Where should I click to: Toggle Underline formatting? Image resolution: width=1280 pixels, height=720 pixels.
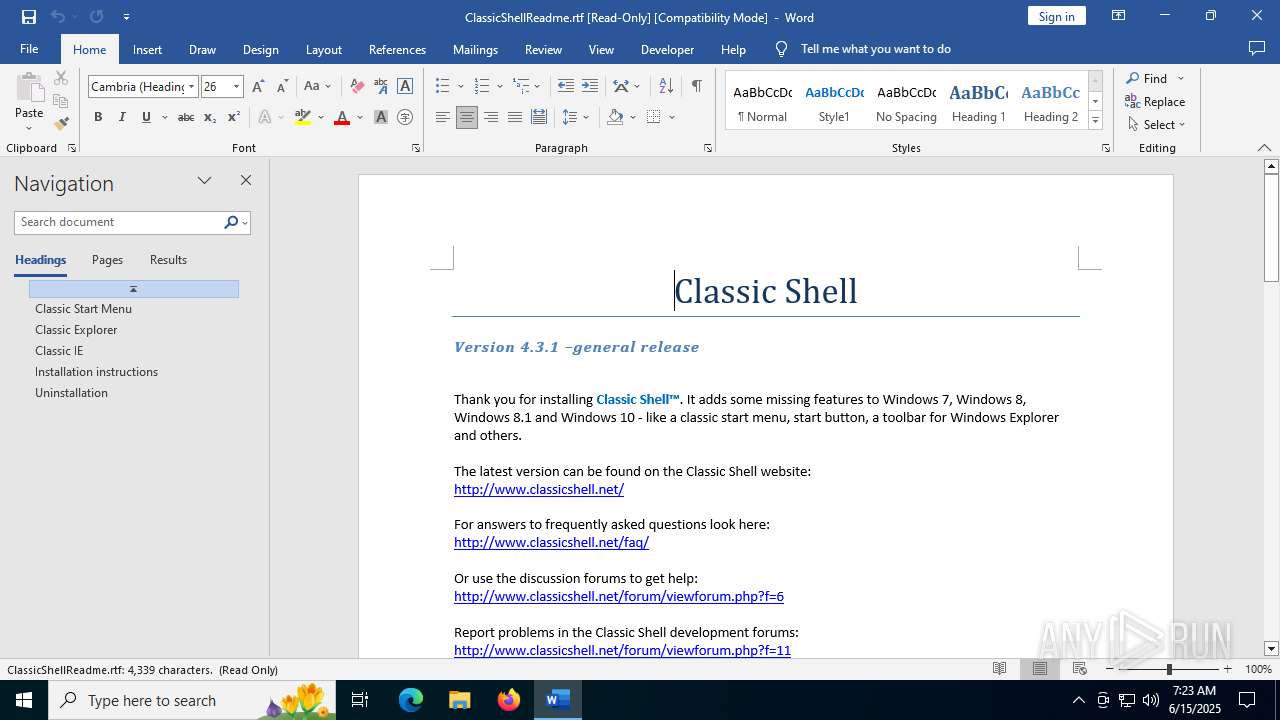pyautogui.click(x=146, y=117)
